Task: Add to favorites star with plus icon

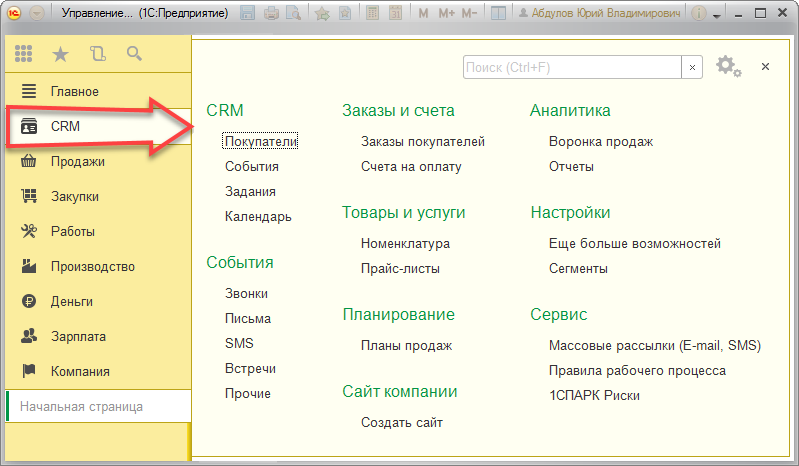Action: pyautogui.click(x=322, y=13)
